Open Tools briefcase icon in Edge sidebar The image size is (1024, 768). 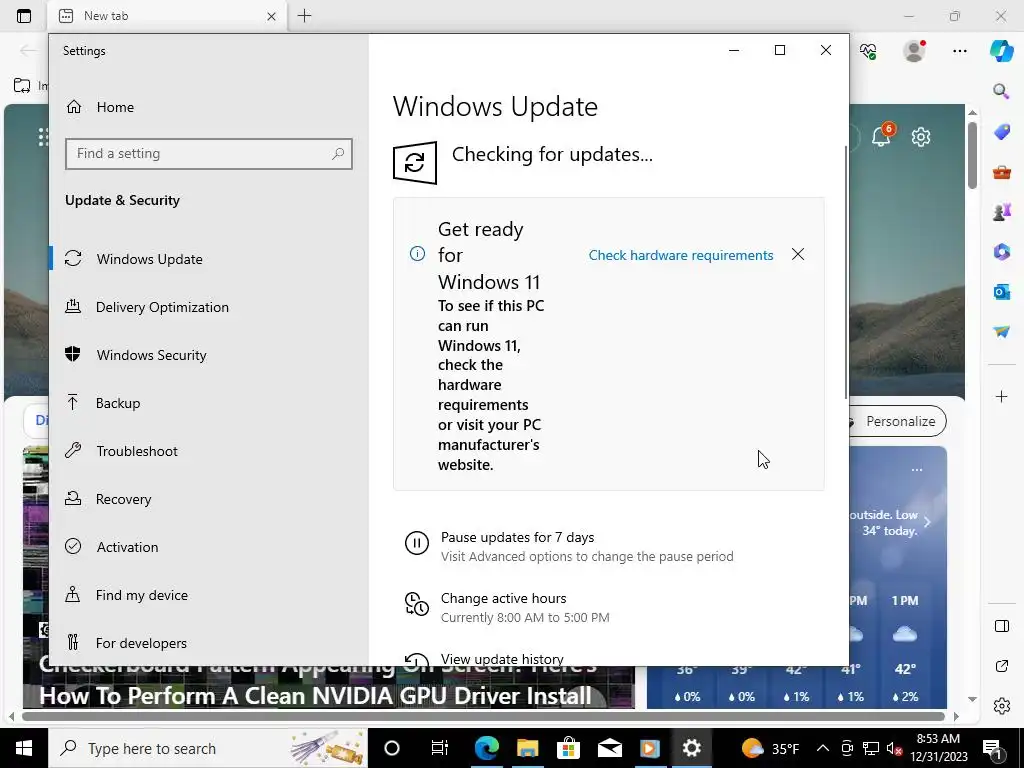tap(1001, 172)
